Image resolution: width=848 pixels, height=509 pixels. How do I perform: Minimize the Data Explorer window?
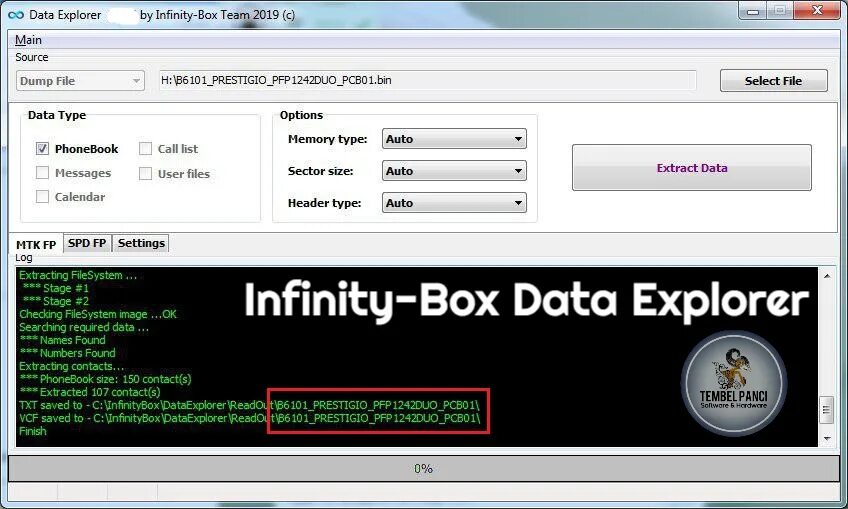pyautogui.click(x=753, y=11)
